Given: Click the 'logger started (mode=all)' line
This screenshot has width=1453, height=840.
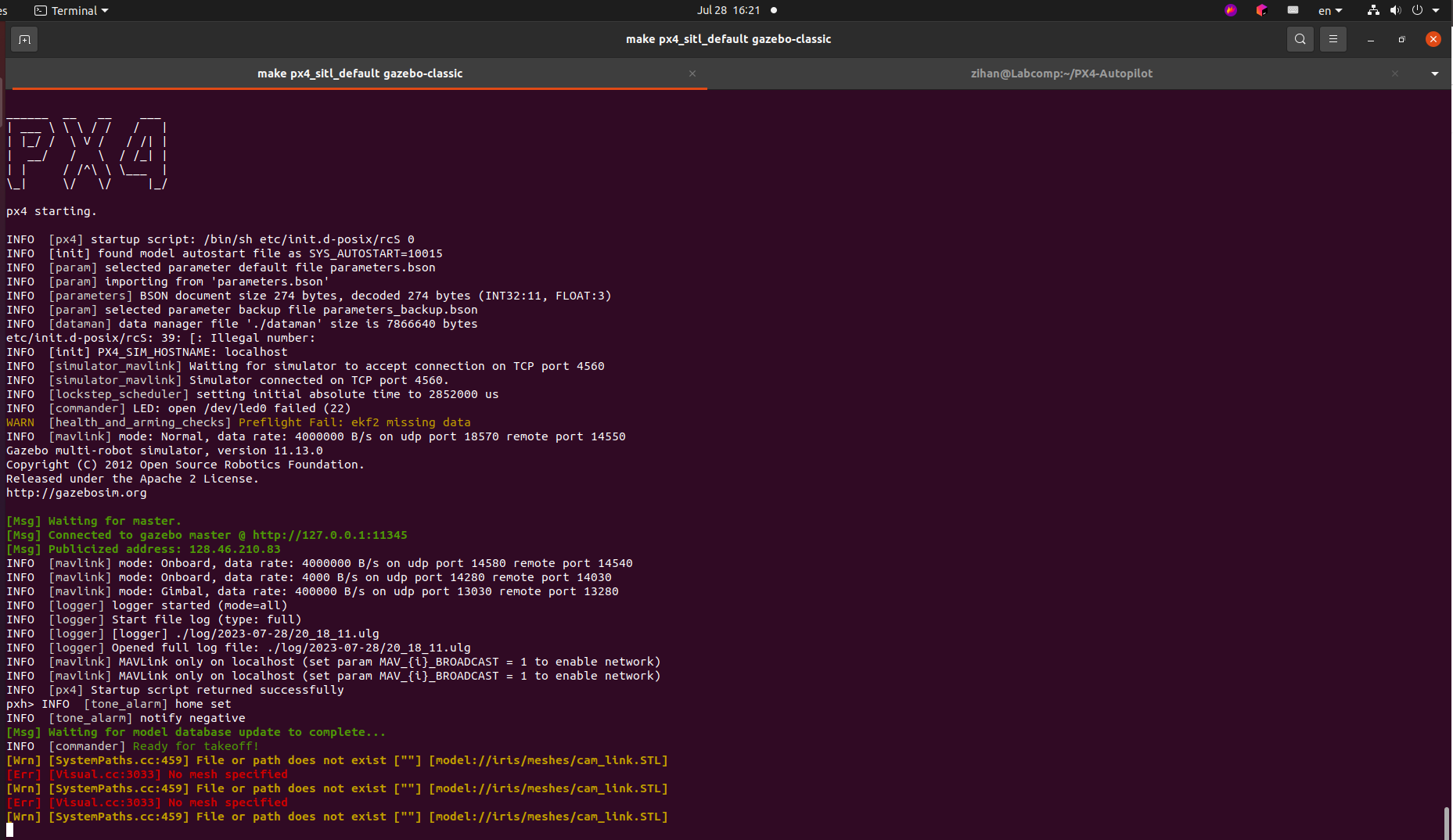Looking at the screenshot, I should [147, 605].
